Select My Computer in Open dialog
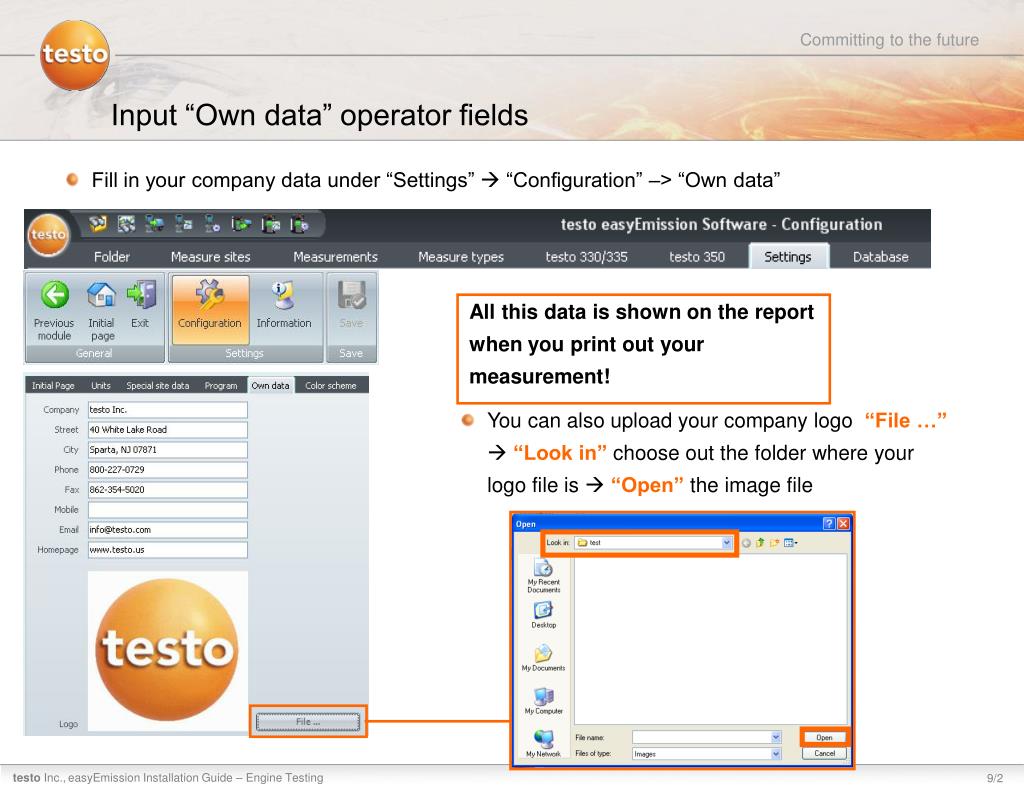Image resolution: width=1024 pixels, height=791 pixels. [x=543, y=701]
